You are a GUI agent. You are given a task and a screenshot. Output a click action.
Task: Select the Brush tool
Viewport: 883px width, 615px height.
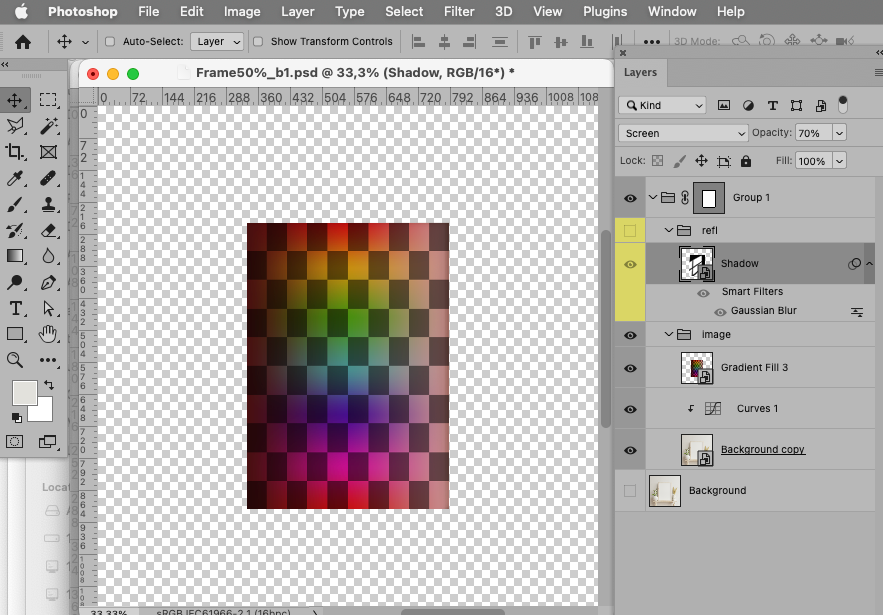click(13, 205)
